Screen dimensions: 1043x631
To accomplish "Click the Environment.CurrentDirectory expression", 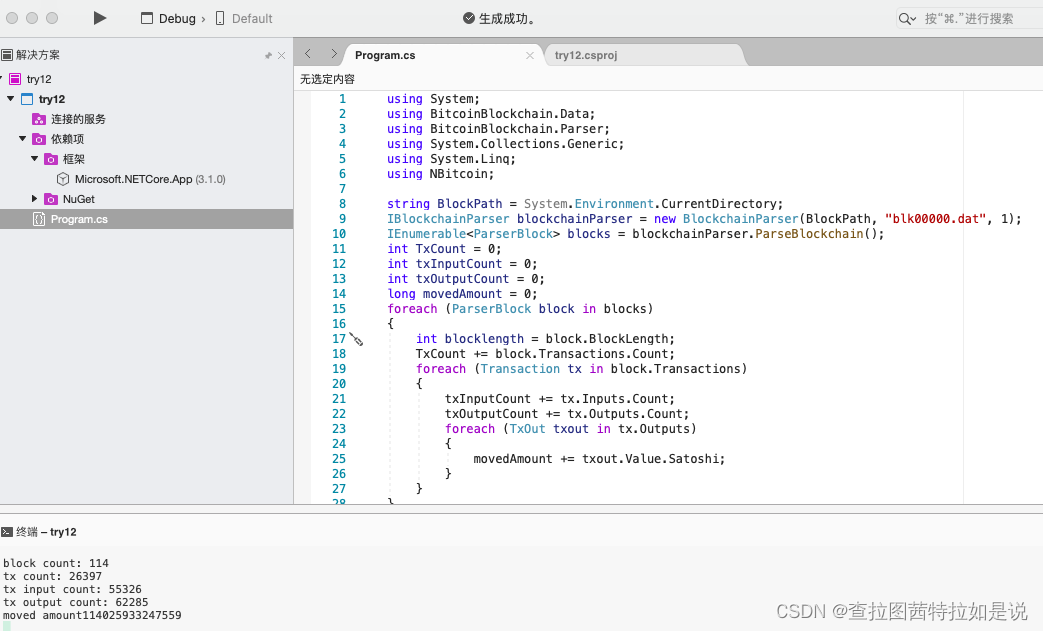I will tap(678, 203).
